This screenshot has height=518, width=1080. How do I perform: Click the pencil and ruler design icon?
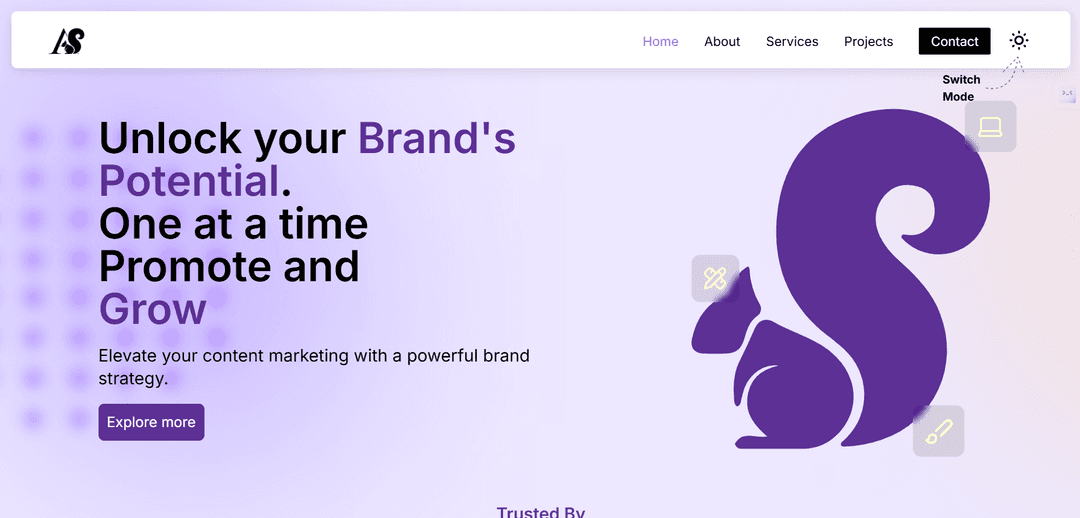point(715,278)
